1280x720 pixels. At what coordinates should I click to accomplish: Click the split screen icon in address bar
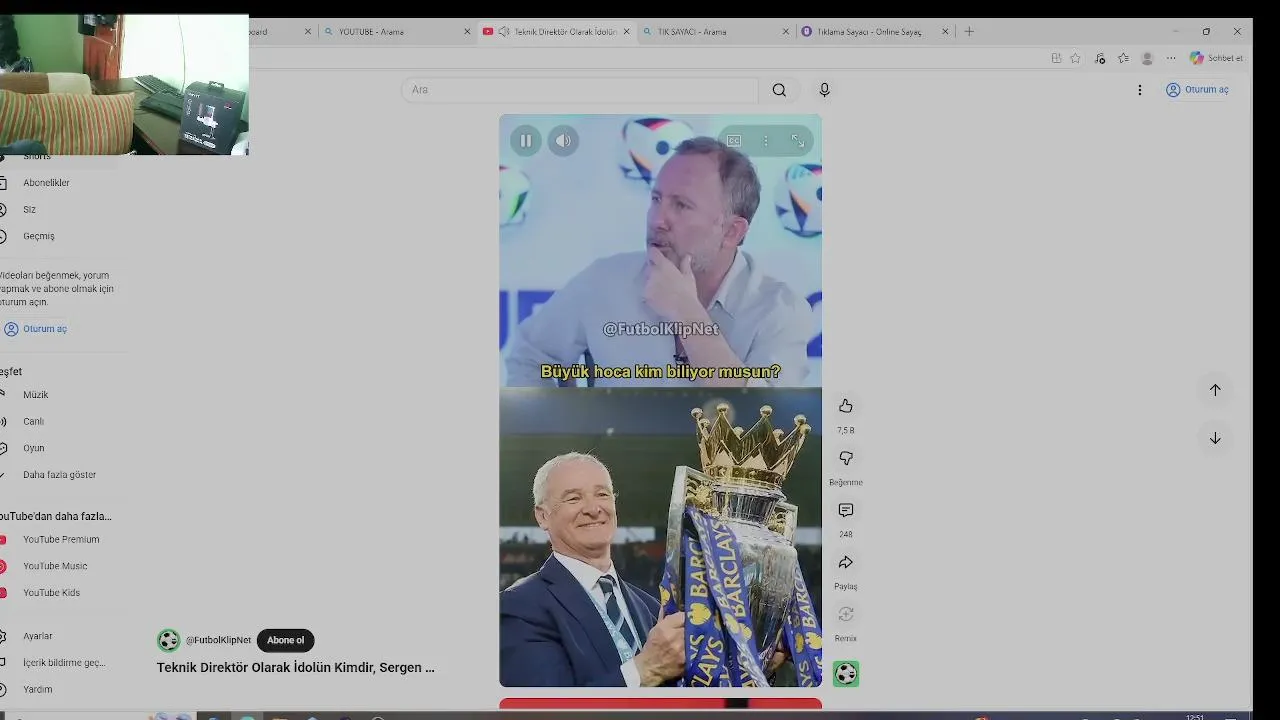tap(1056, 58)
